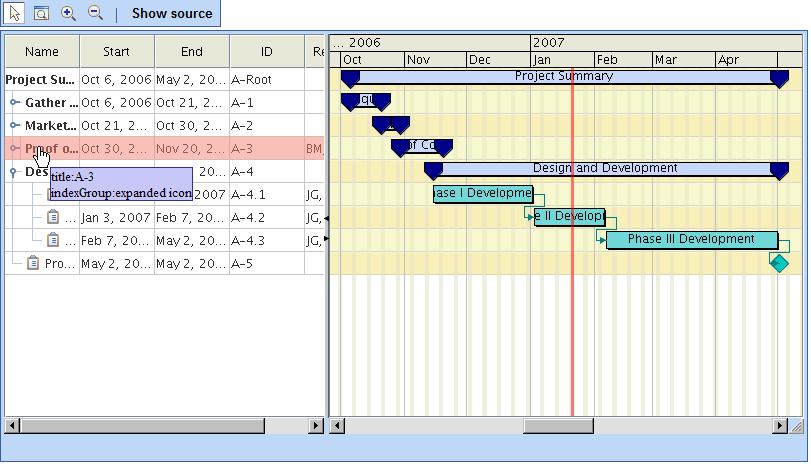This screenshot has height=467, width=811.
Task: Sort by the Start column header
Action: [116, 51]
